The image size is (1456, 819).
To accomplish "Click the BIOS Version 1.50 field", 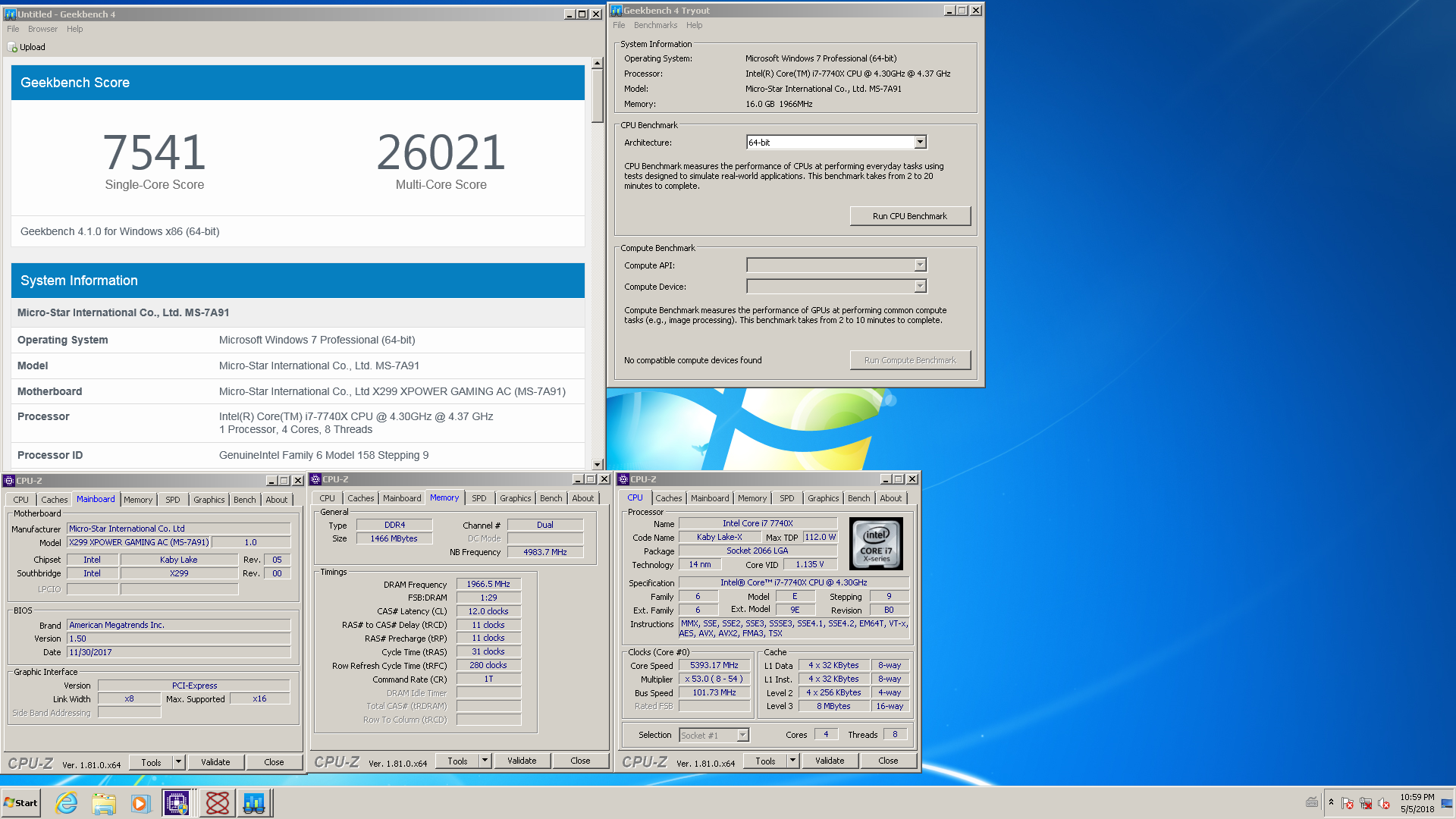I will (178, 639).
